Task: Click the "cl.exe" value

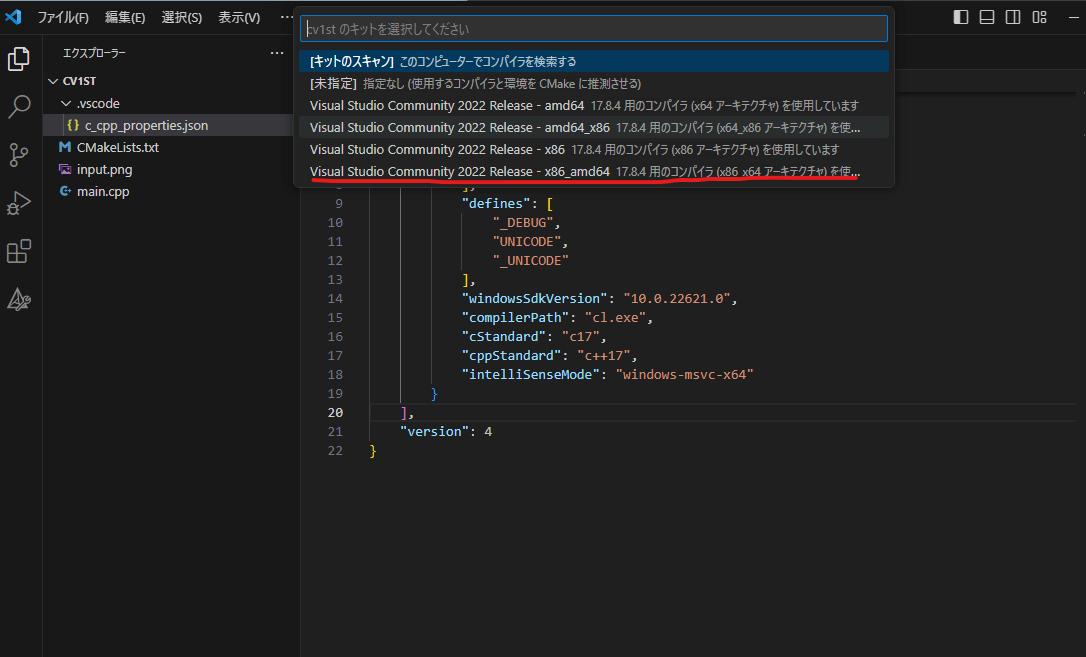Action: click(x=615, y=318)
